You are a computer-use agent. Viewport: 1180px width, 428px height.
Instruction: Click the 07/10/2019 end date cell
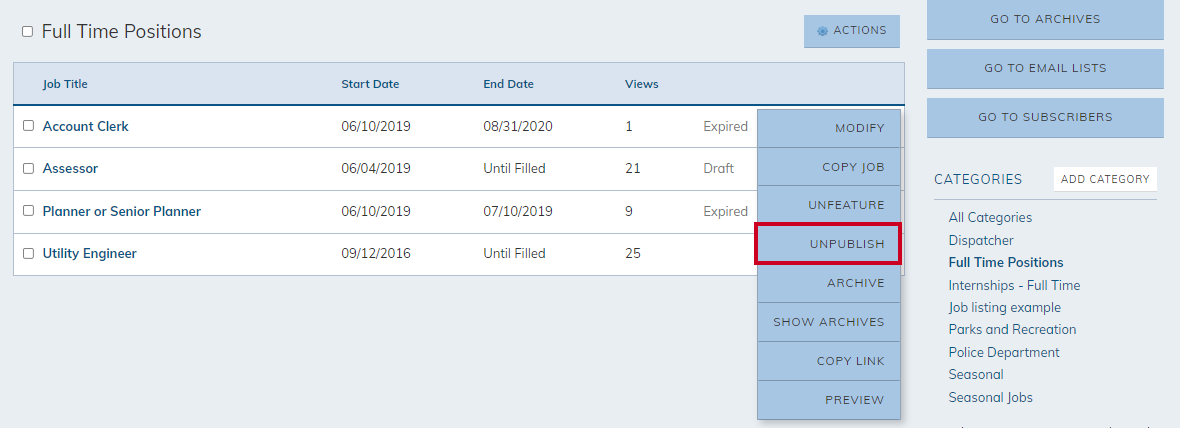518,211
